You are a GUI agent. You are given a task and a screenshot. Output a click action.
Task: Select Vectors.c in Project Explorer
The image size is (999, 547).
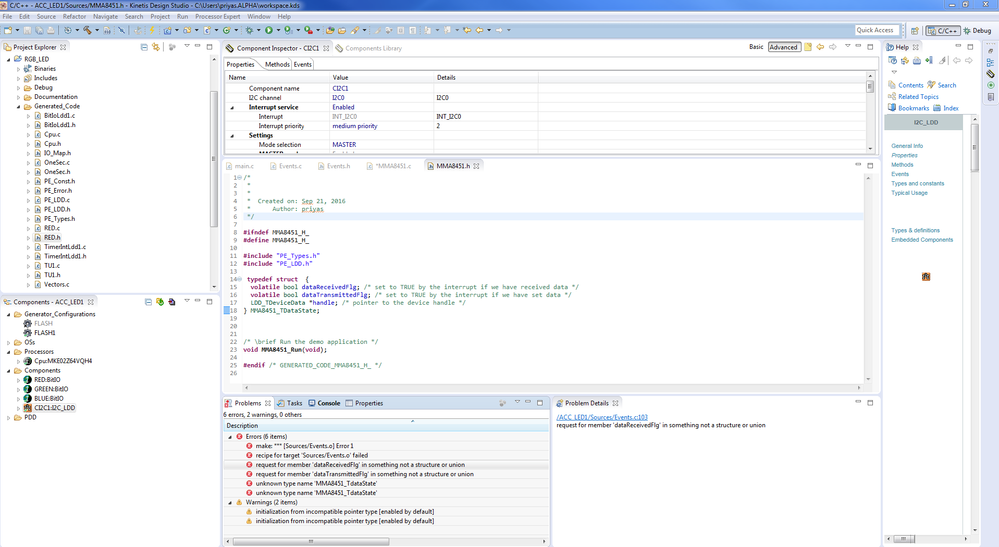(56, 285)
